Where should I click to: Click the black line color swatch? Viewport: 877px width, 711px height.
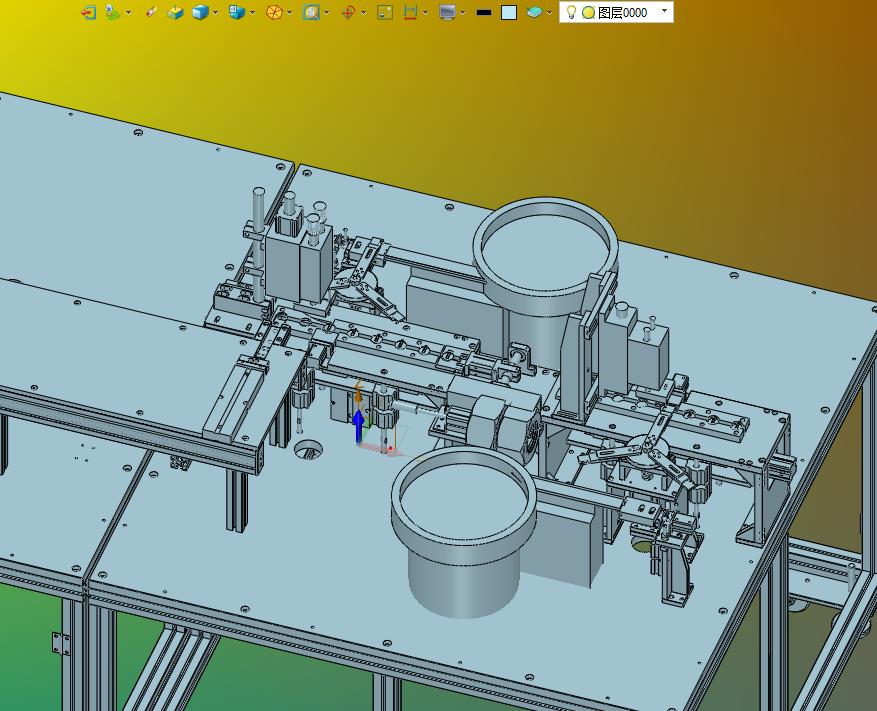coord(484,12)
